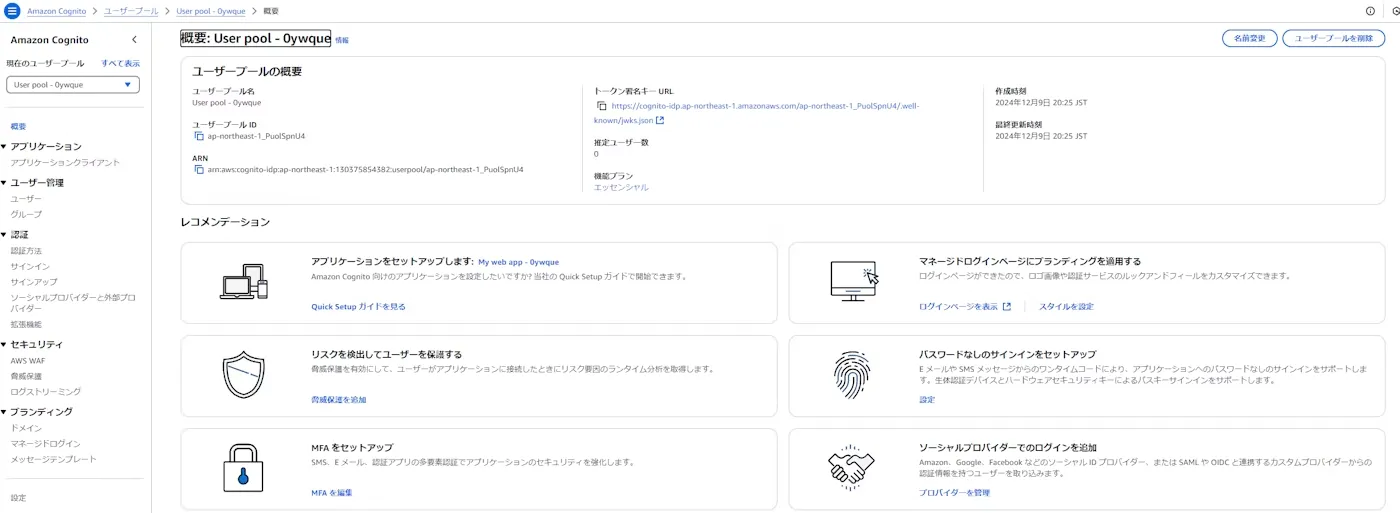Copy the token signing key URL
This screenshot has width=1400, height=513.
[x=602, y=105]
